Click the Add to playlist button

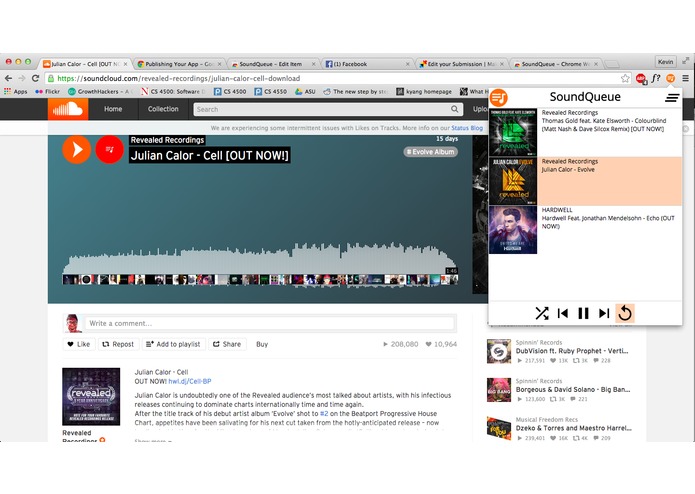[173, 344]
